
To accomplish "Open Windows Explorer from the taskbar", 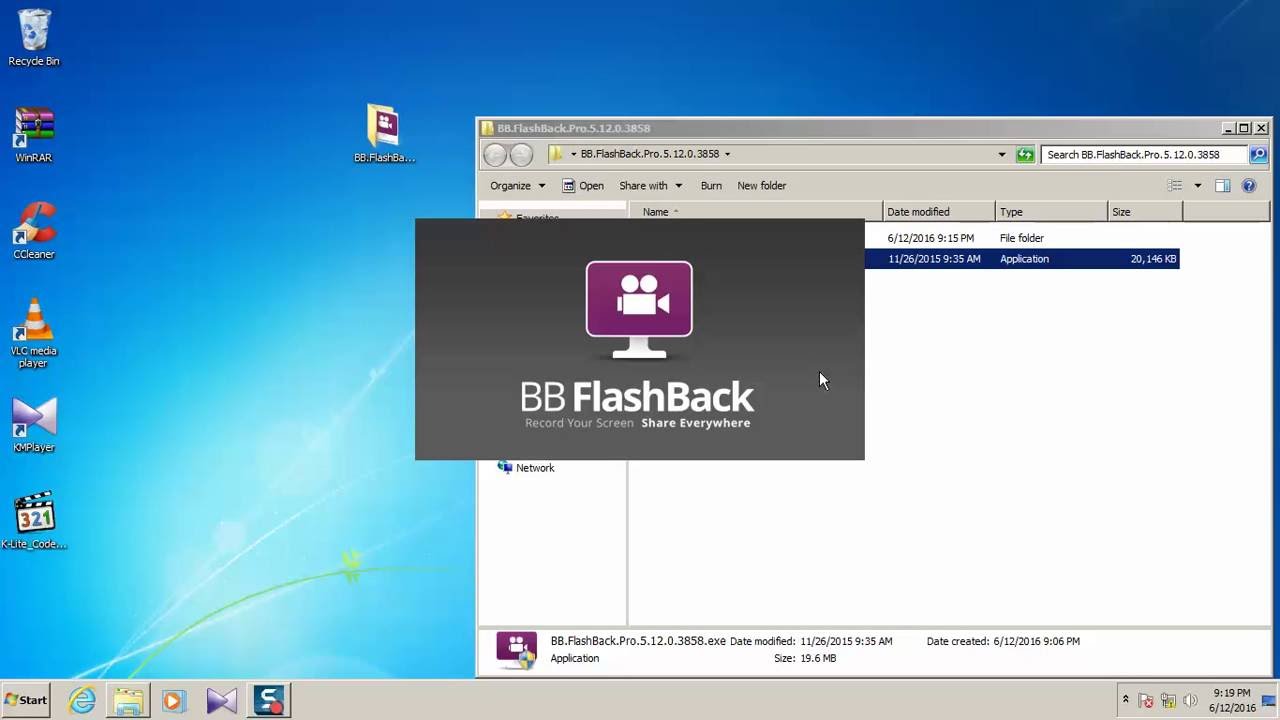I will 128,700.
